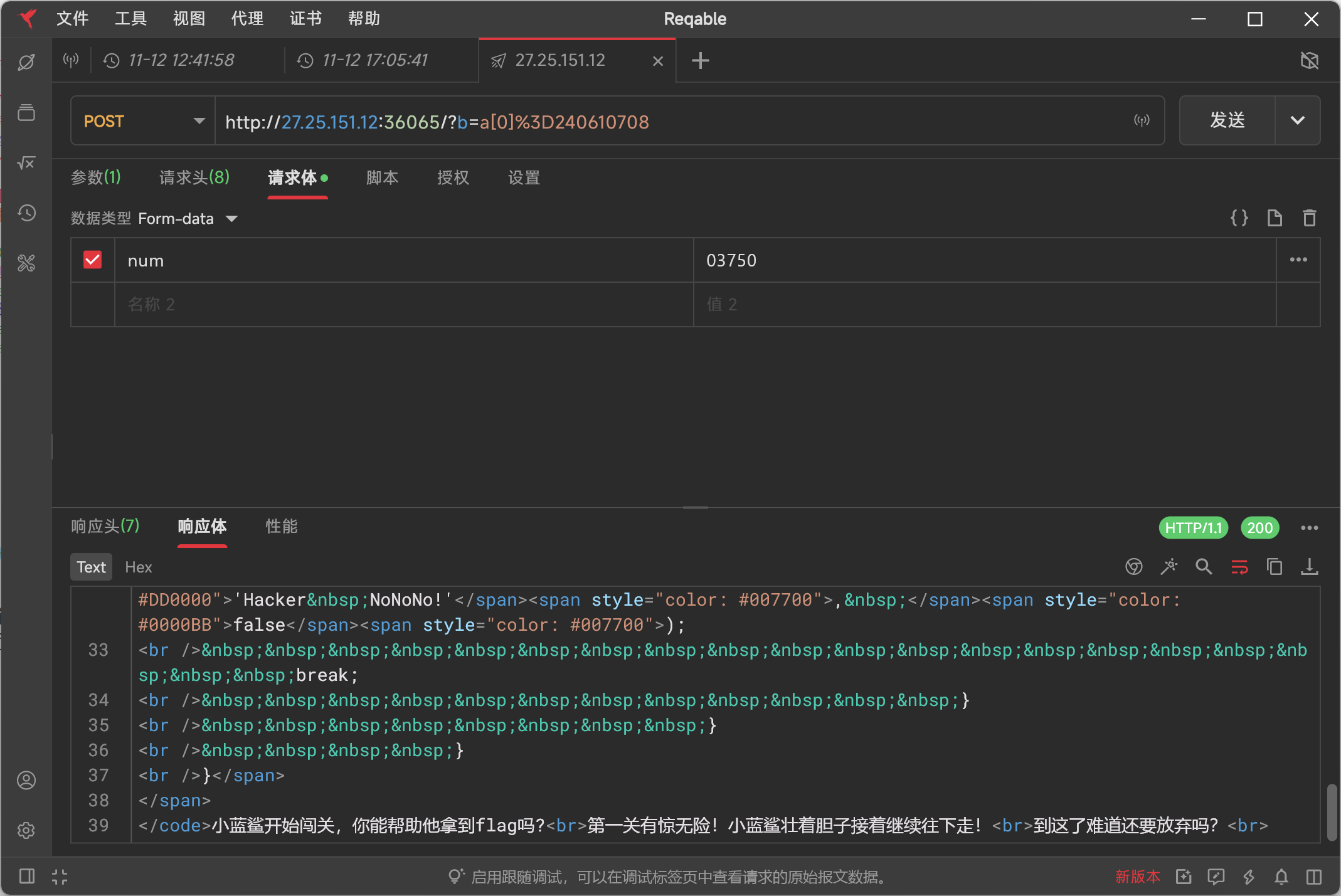Viewport: 1341px width, 896px height.
Task: Click the copy response body icon
Action: pyautogui.click(x=1274, y=567)
